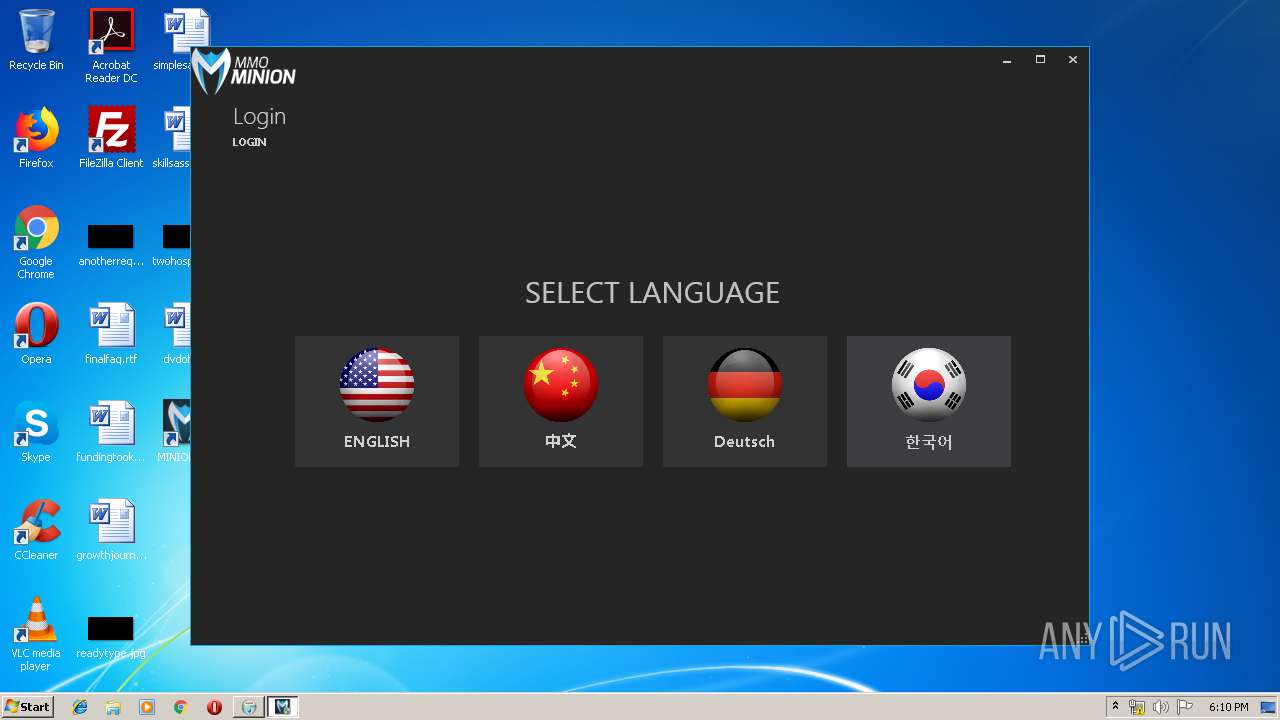Minimize the MMO Minion window
The width and height of the screenshot is (1280, 720).
pyautogui.click(x=1007, y=60)
